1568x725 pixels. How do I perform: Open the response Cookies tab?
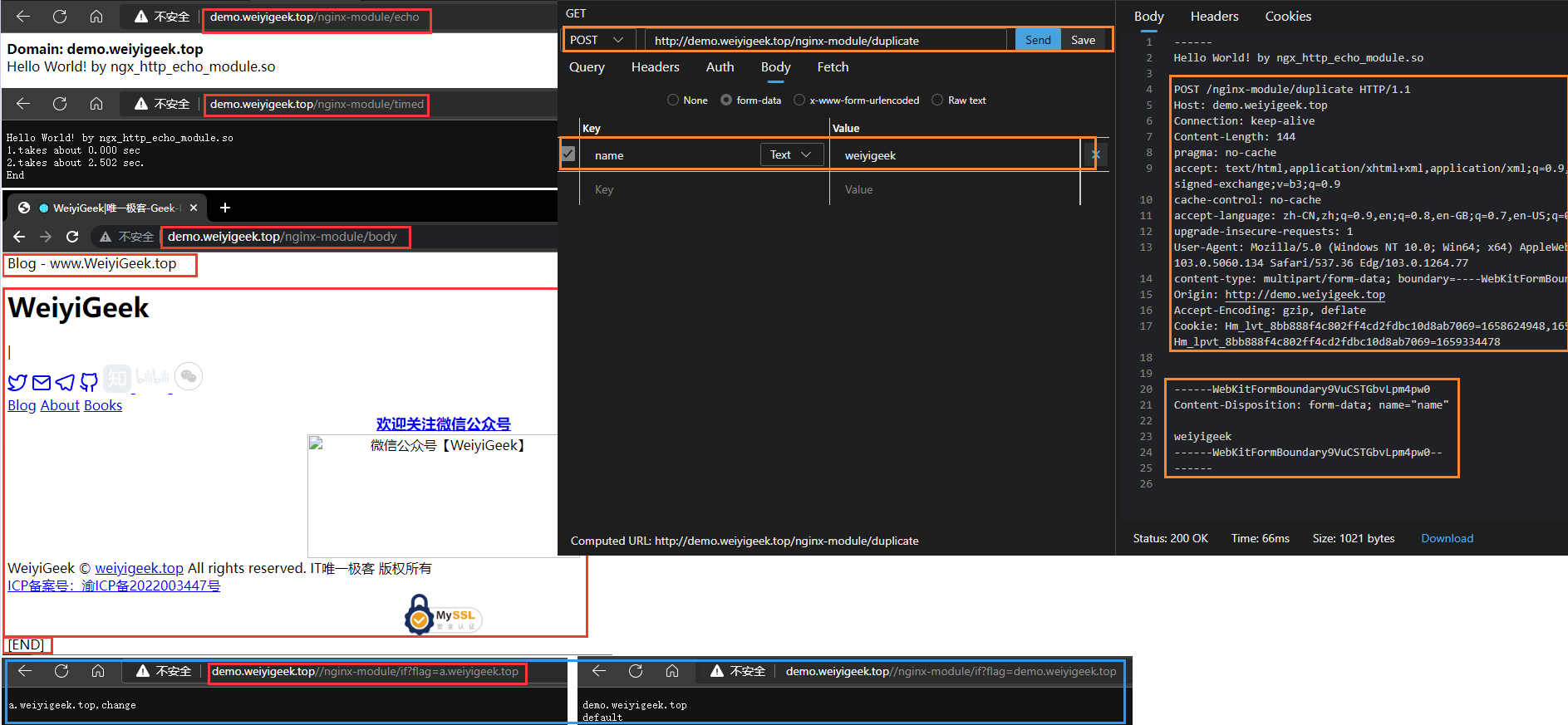(x=1288, y=17)
